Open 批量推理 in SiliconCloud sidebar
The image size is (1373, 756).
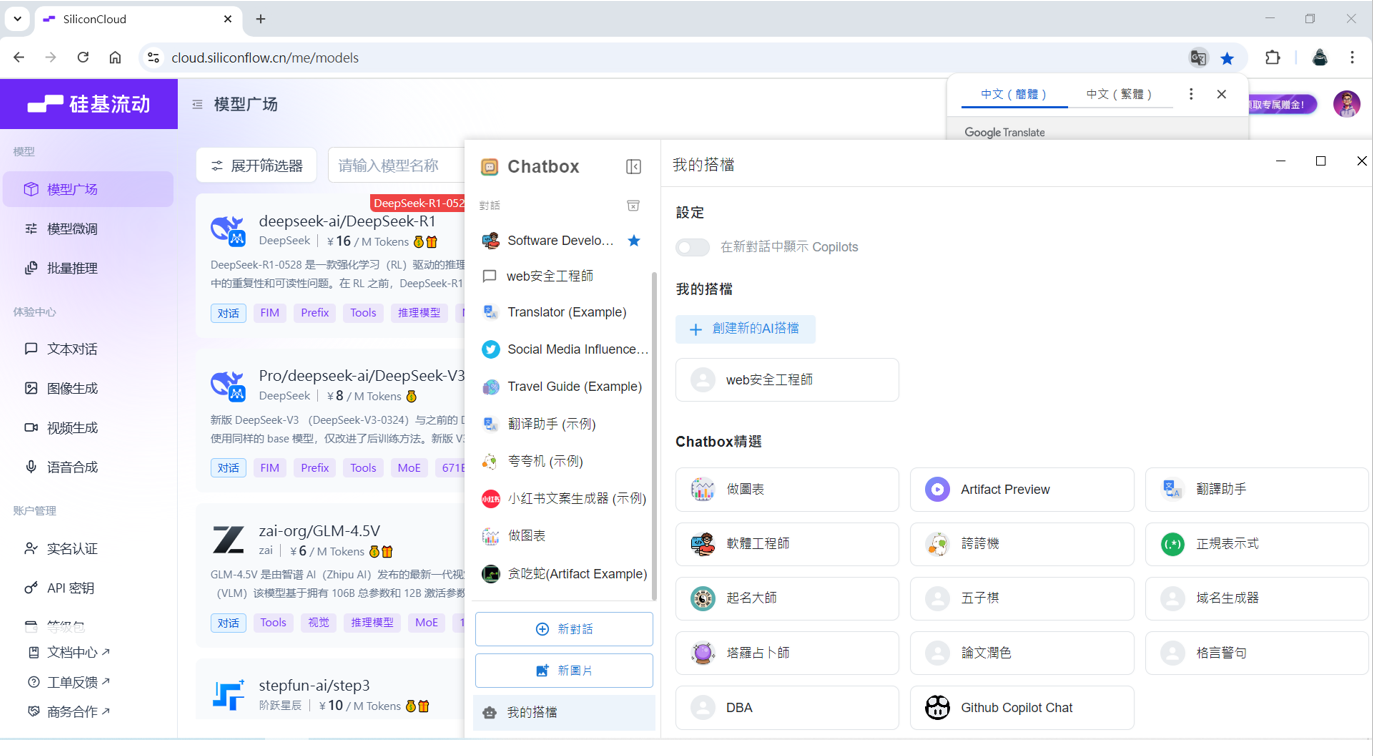[88, 268]
